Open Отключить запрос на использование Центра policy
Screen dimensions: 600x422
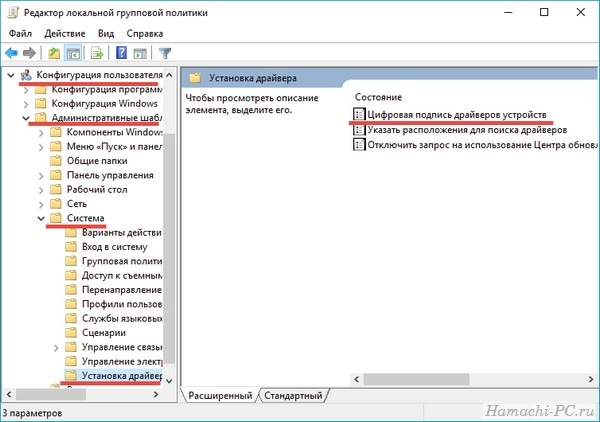point(482,145)
